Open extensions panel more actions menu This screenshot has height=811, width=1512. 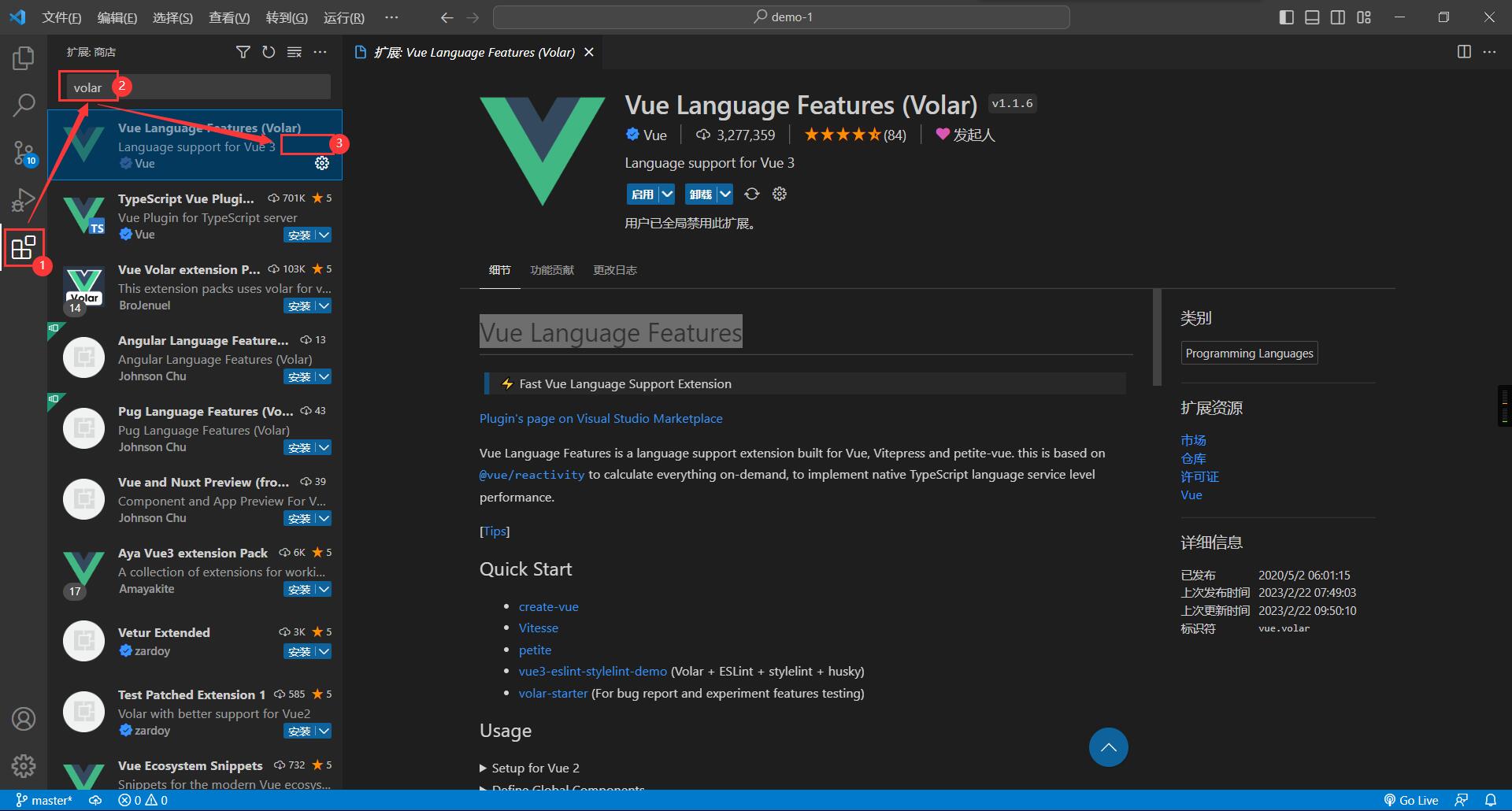pyautogui.click(x=320, y=52)
